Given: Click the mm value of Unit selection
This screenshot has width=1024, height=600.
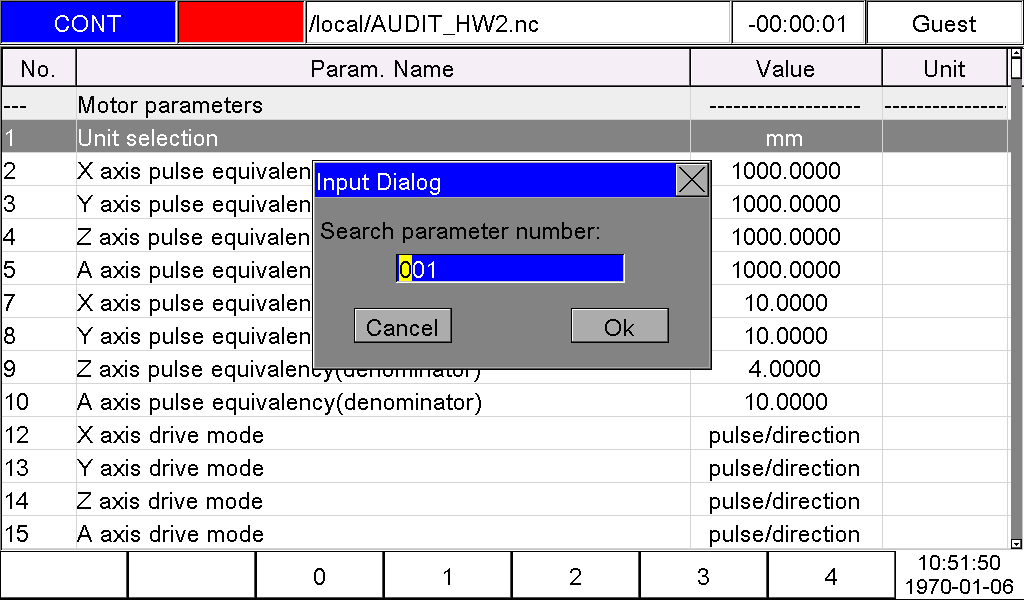Looking at the screenshot, I should (785, 138).
